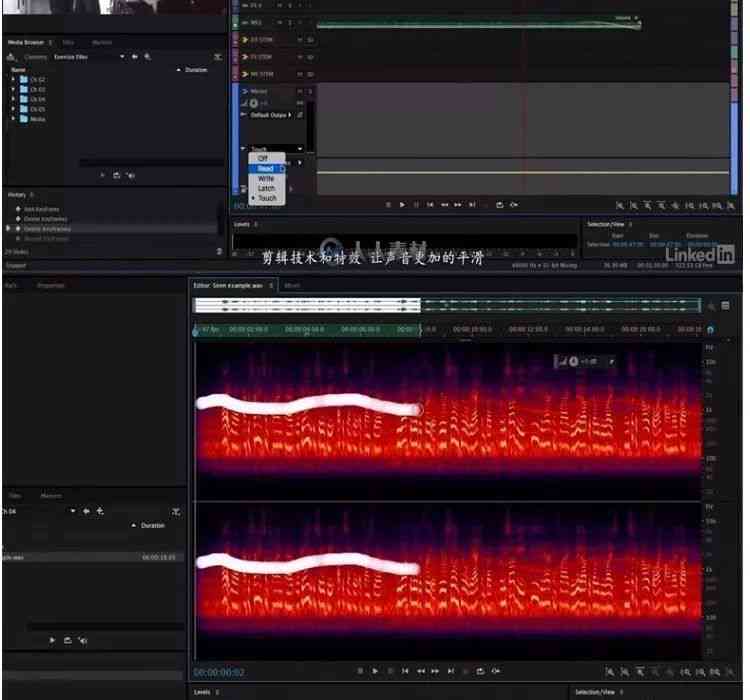
Task: Click Zoom In Time in spectral editor zoom bar
Action: pos(640,672)
